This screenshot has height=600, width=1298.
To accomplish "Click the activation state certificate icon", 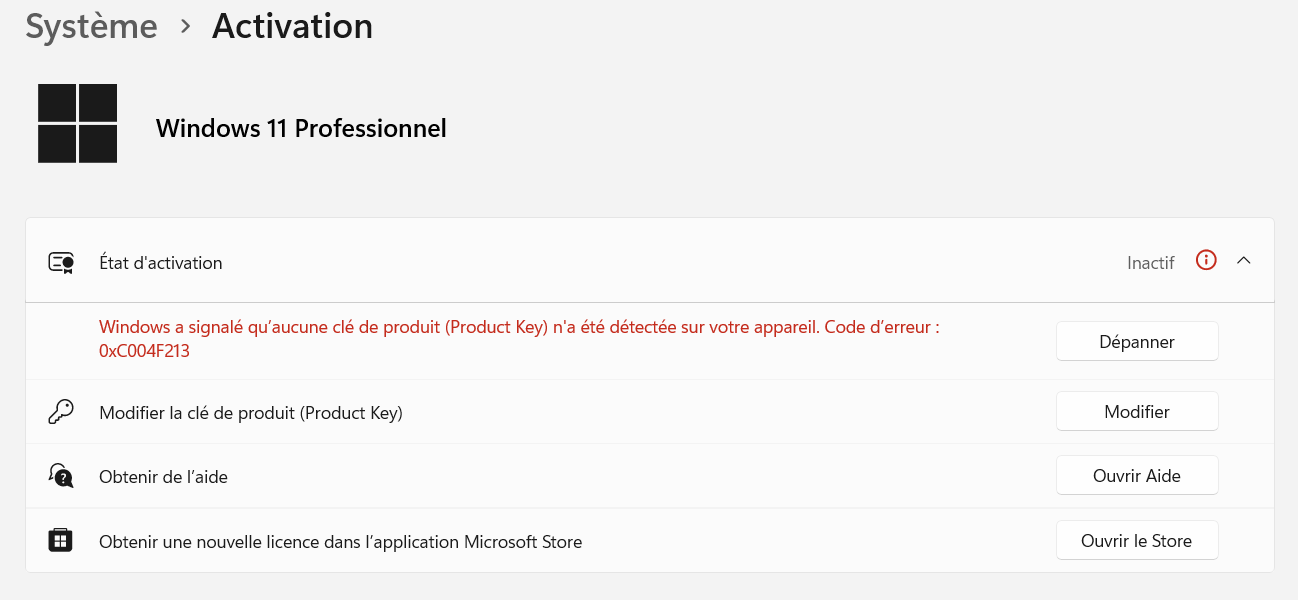I will pos(61,263).
